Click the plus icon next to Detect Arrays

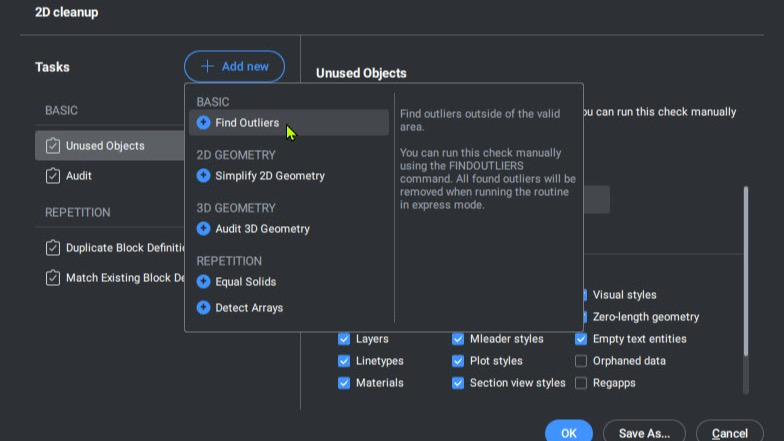tap(204, 308)
